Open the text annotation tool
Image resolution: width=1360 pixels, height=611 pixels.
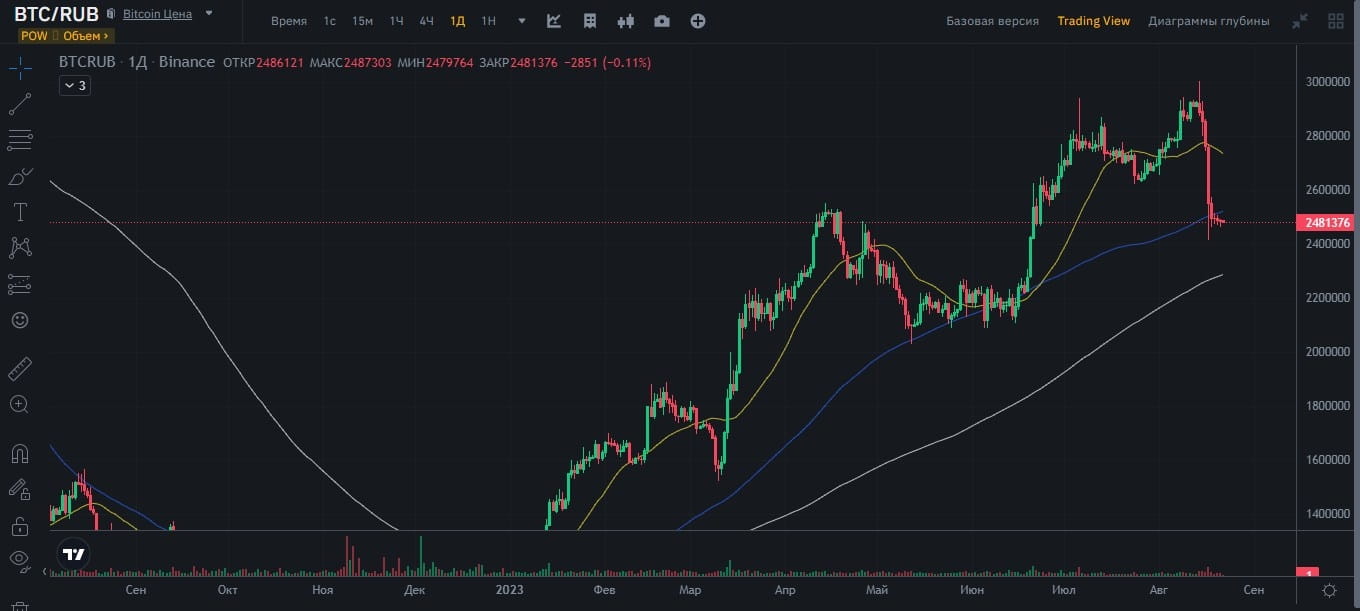tap(19, 212)
